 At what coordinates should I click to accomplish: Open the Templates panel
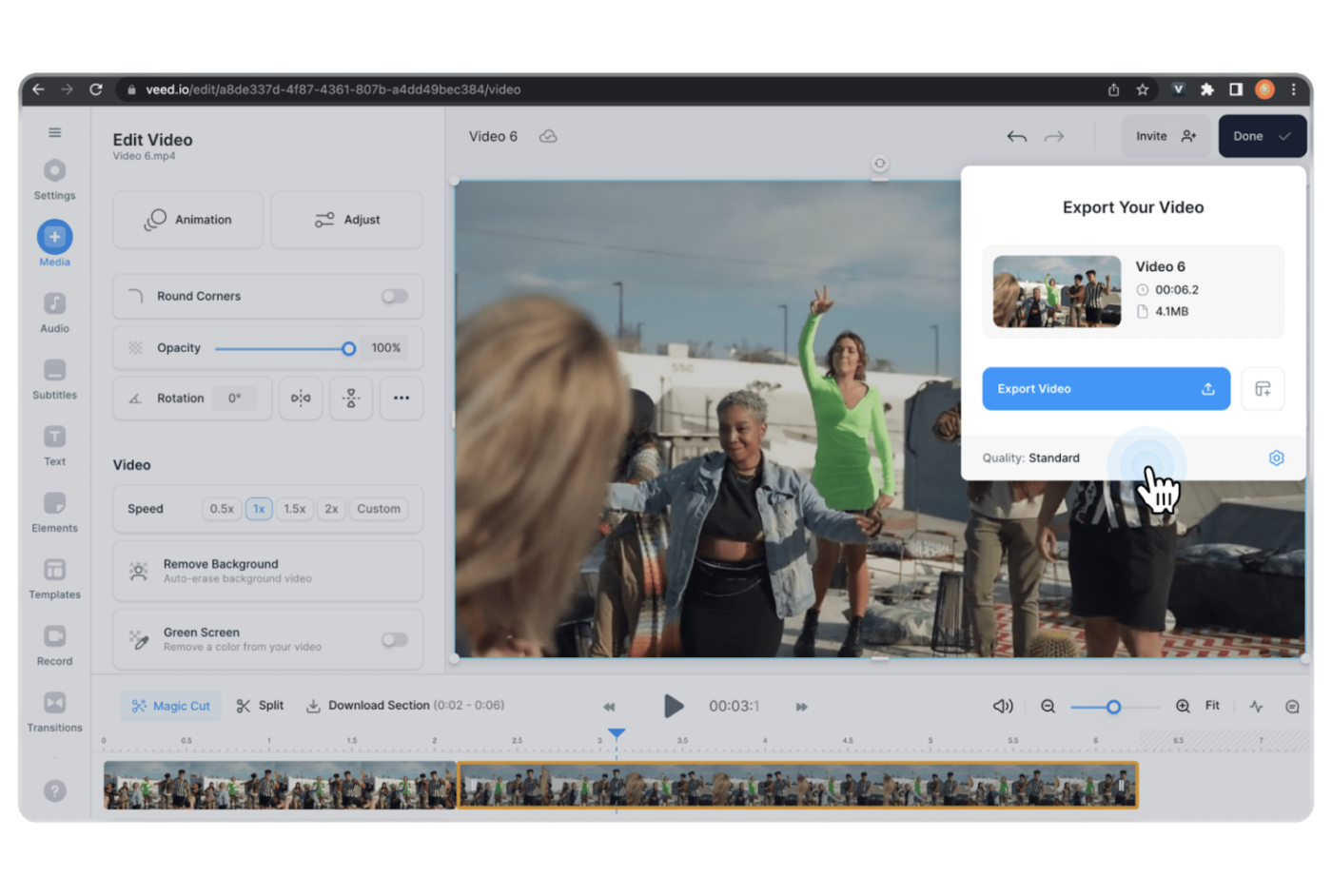pyautogui.click(x=54, y=579)
